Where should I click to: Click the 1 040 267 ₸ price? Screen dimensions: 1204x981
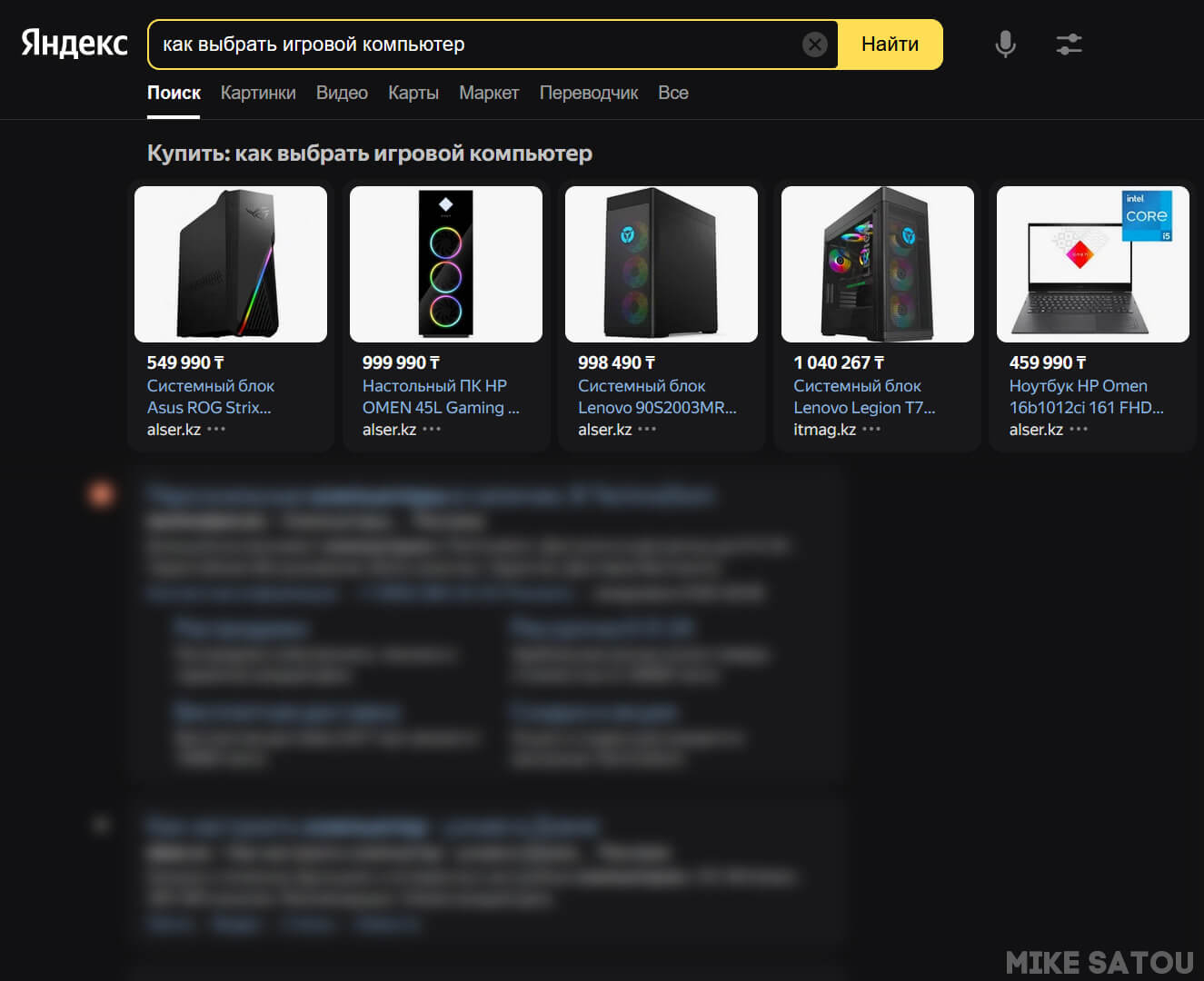coord(839,362)
